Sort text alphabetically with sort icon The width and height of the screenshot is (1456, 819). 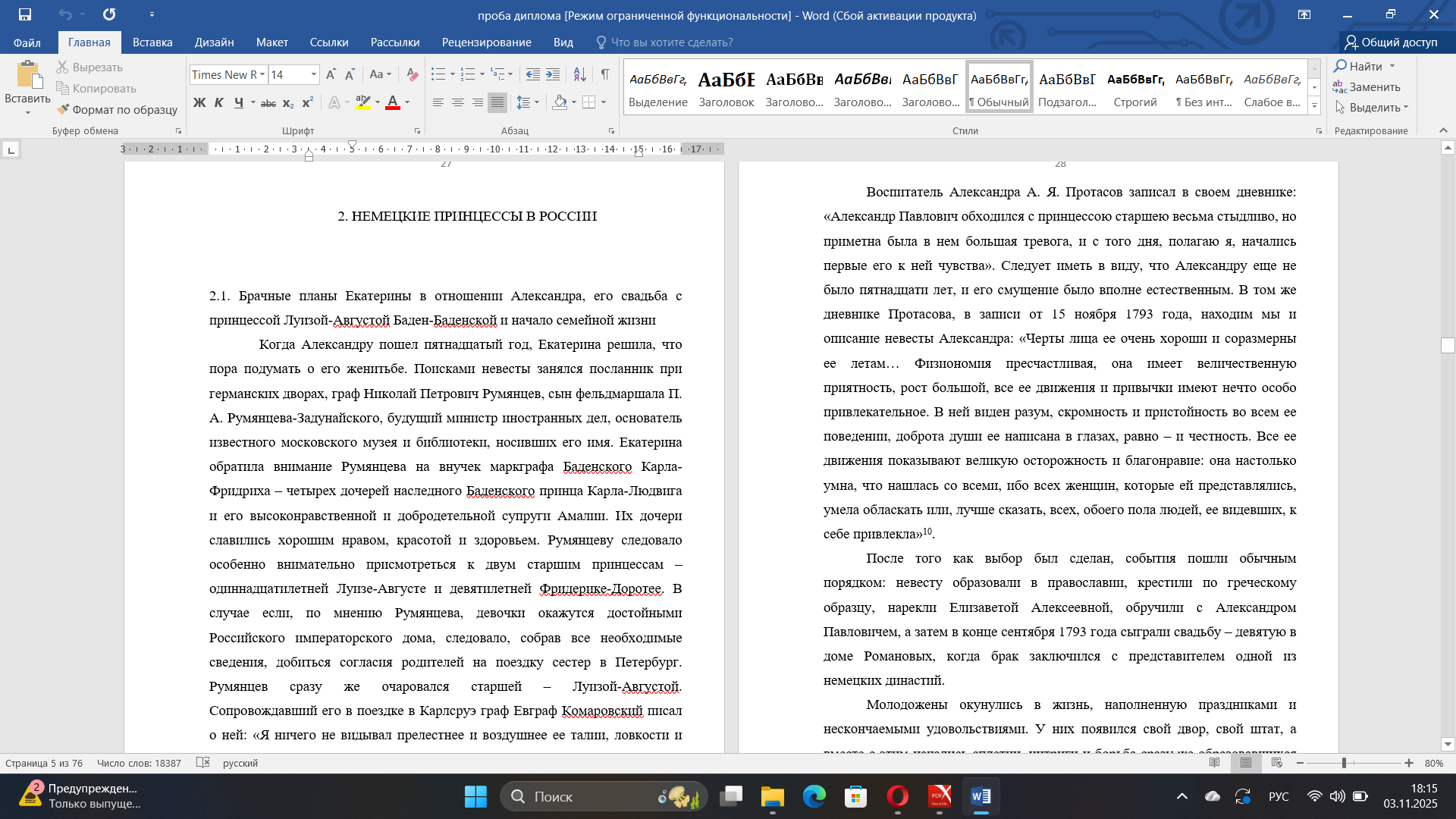click(579, 74)
